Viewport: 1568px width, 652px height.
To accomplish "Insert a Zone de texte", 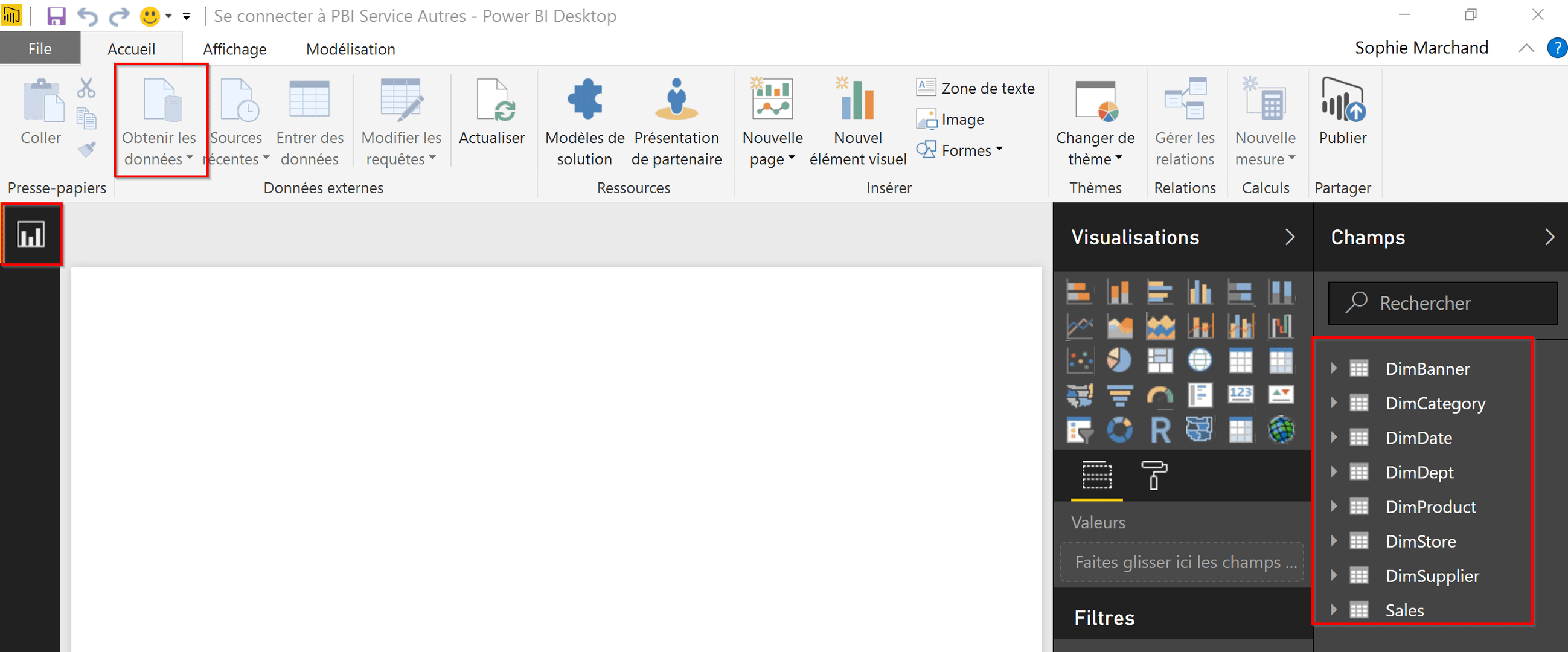I will click(975, 88).
